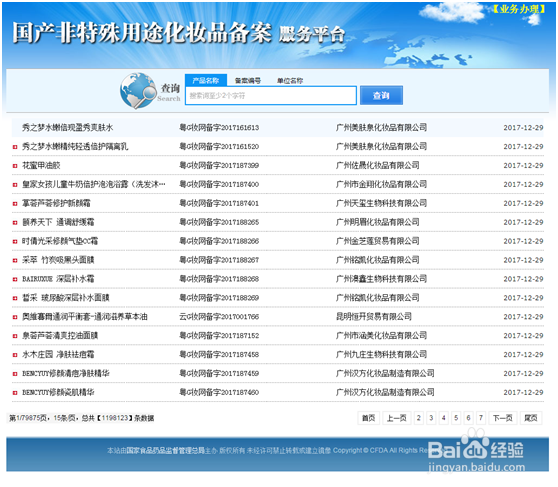558x487 pixels.
Task: Click red bullet beside 通润滋养草本油 row
Action: coord(15,317)
